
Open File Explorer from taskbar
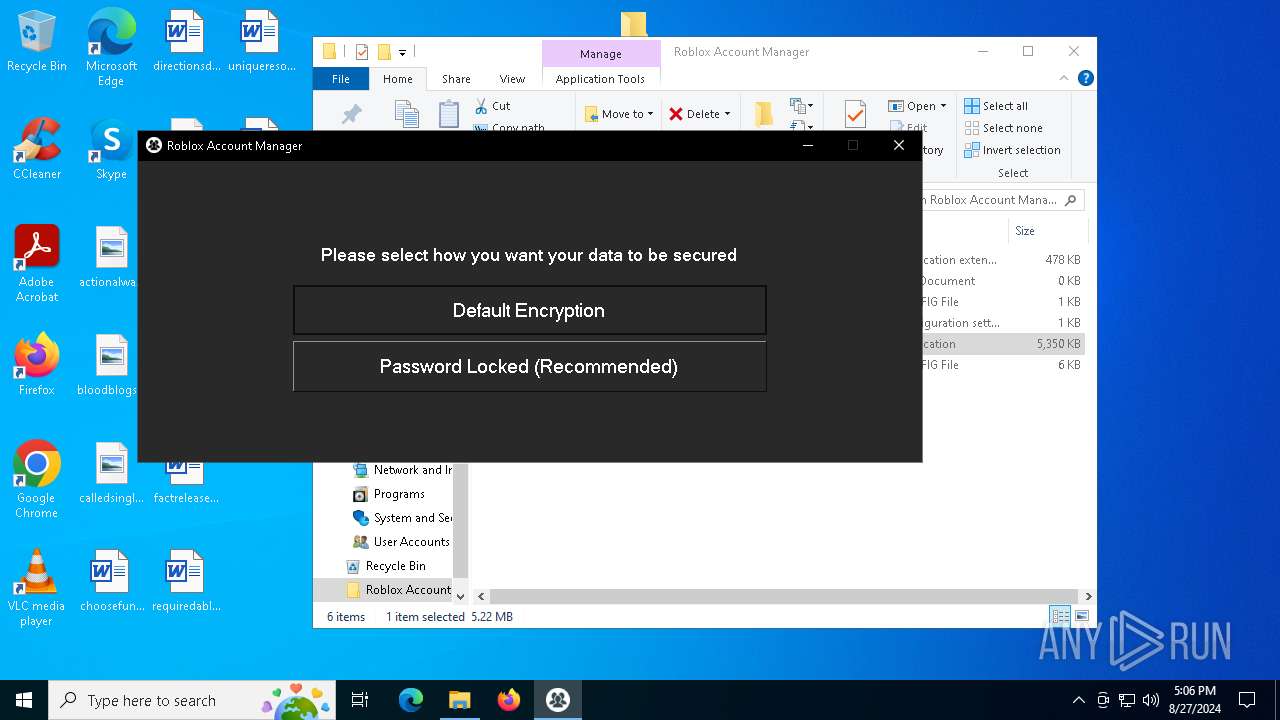[460, 700]
